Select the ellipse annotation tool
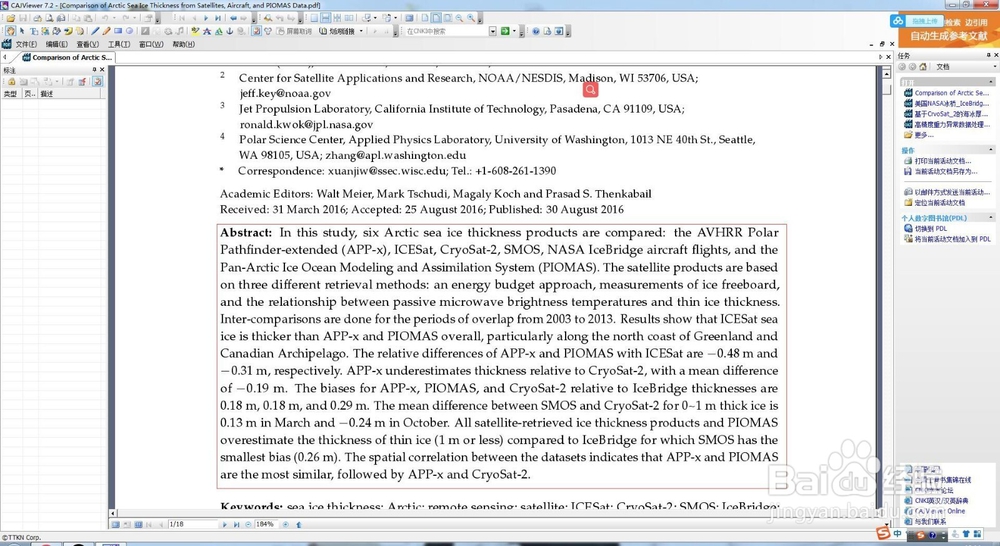 [x=129, y=31]
